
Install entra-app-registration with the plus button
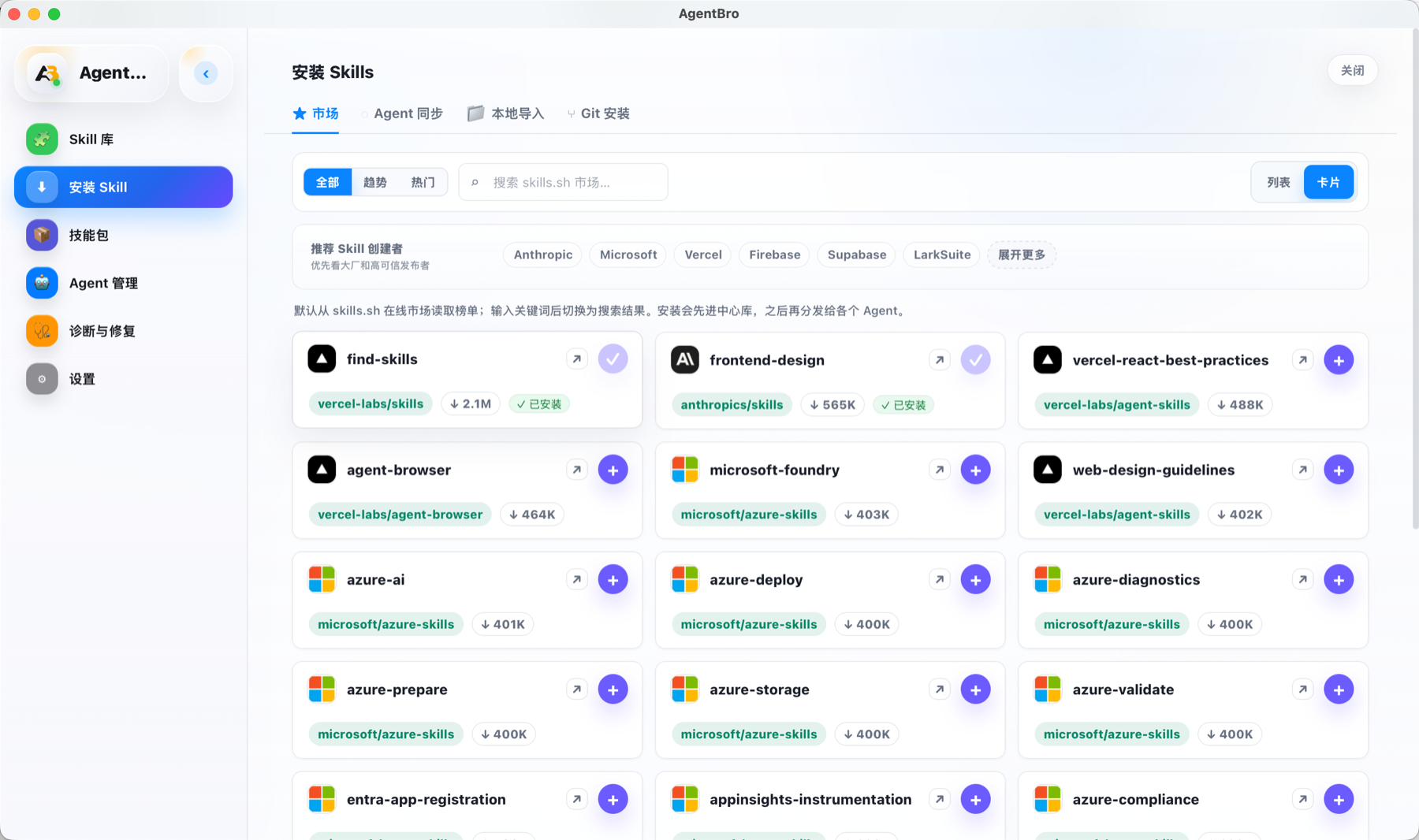(613, 799)
